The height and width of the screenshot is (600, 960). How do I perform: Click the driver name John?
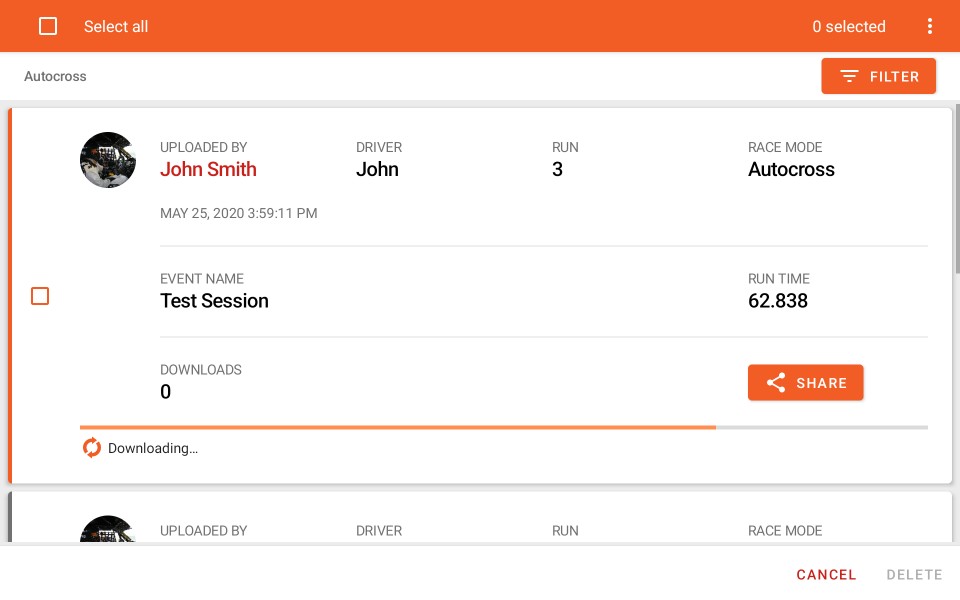(377, 169)
